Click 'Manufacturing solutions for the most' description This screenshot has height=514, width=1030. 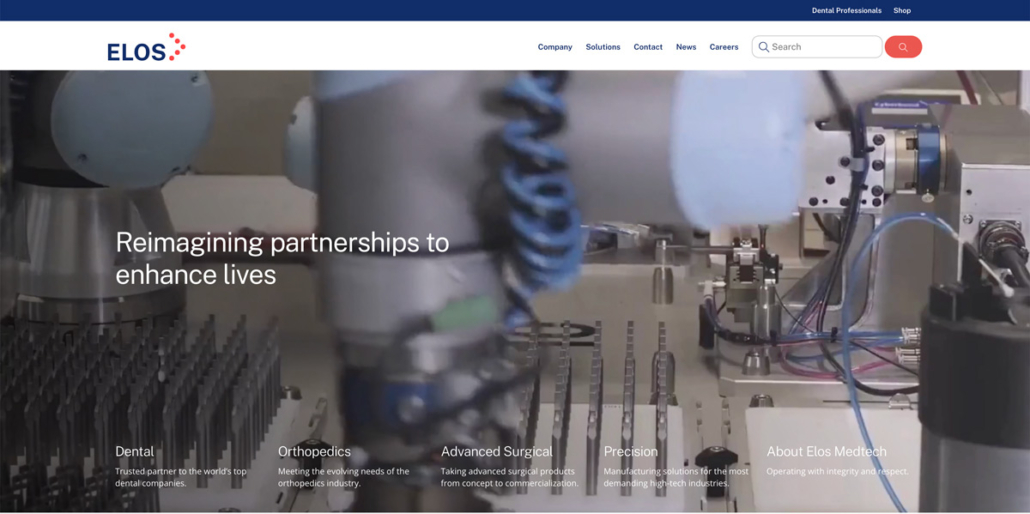pos(676,471)
